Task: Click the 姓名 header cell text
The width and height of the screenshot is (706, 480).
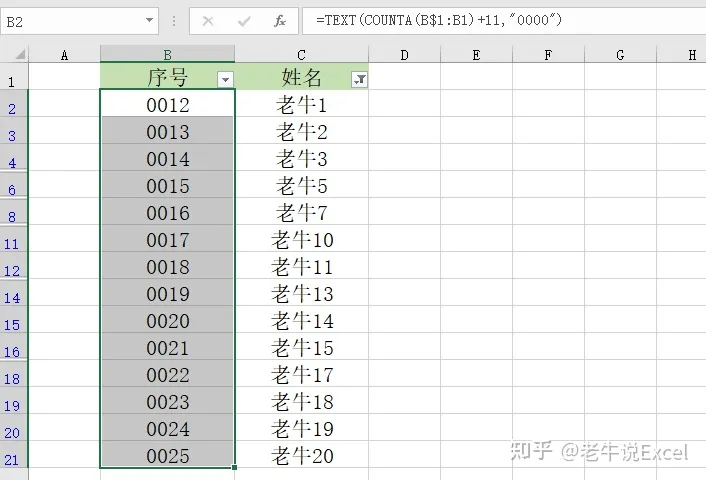Action: click(x=301, y=77)
